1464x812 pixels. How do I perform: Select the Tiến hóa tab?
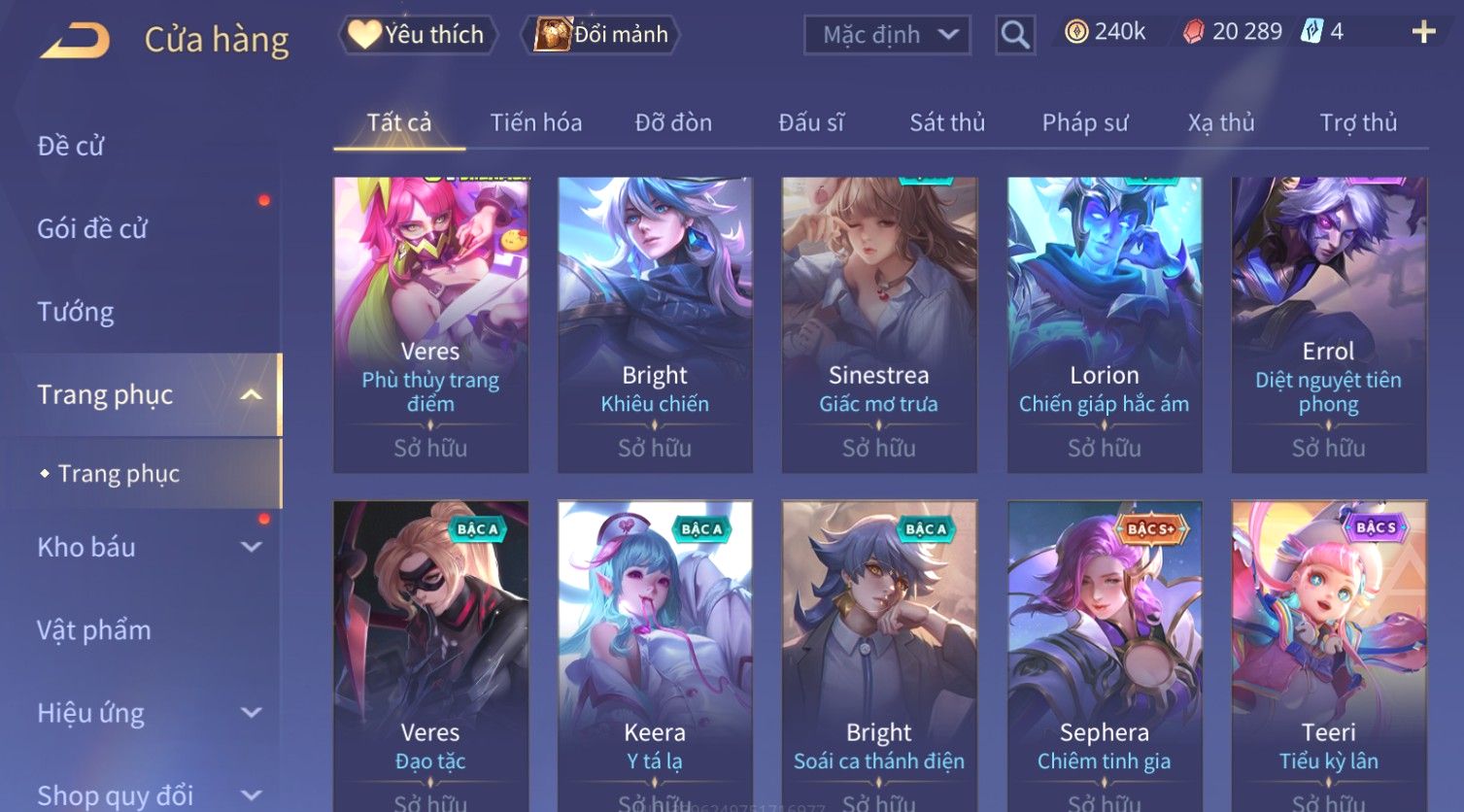point(536,122)
